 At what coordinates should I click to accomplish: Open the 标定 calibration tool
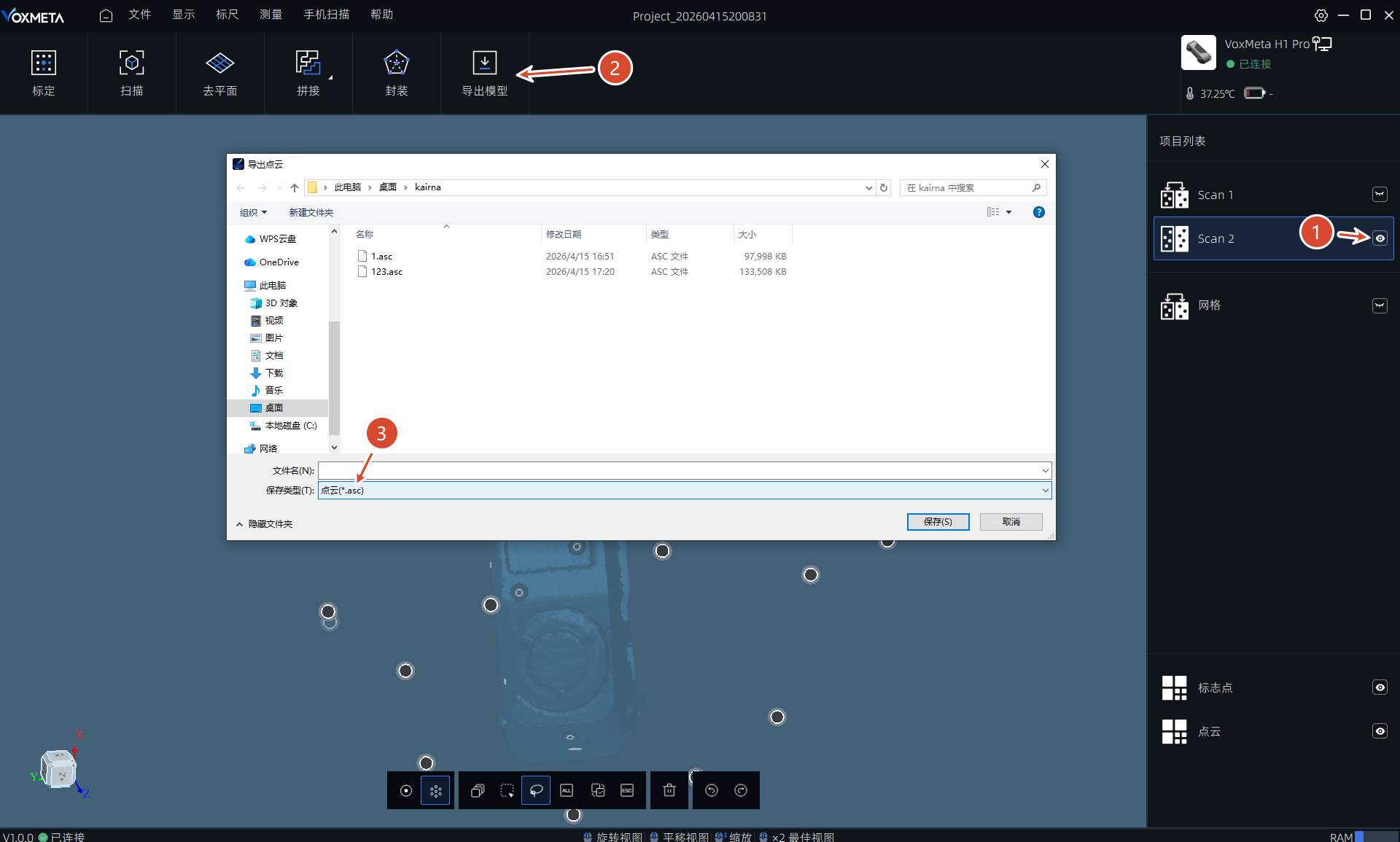coord(44,72)
